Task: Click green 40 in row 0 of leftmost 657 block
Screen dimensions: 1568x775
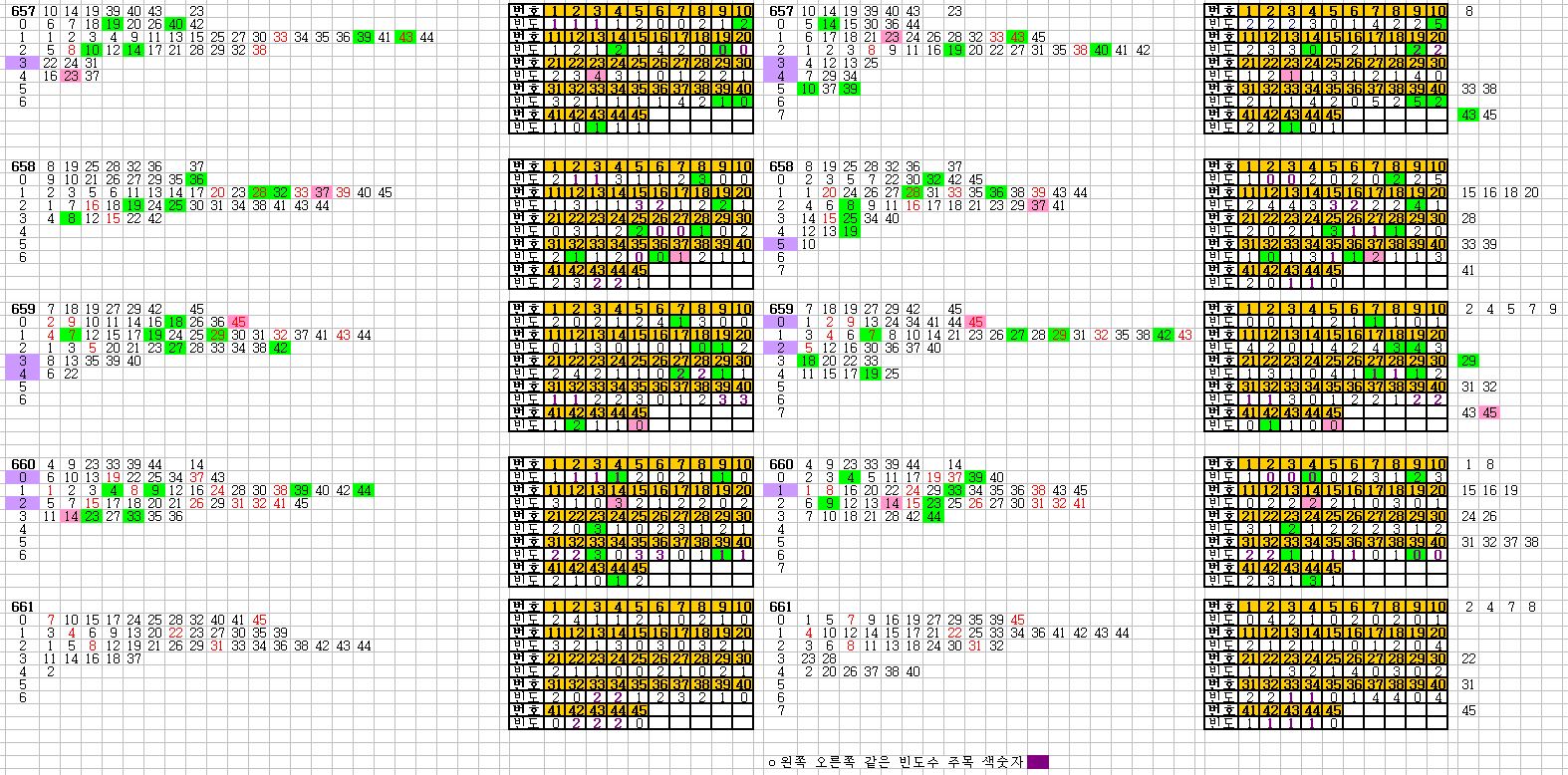Action: (175, 24)
